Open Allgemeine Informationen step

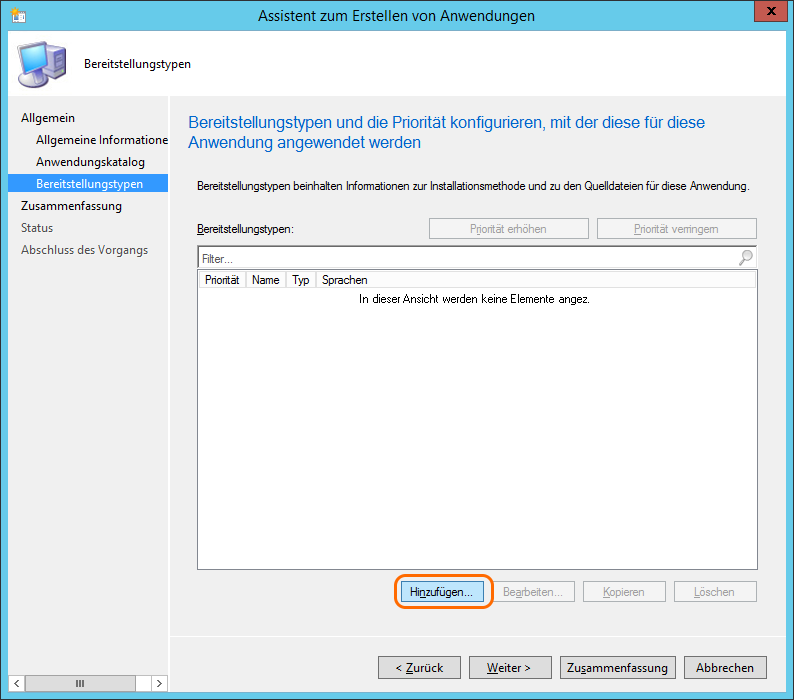pyautogui.click(x=101, y=140)
